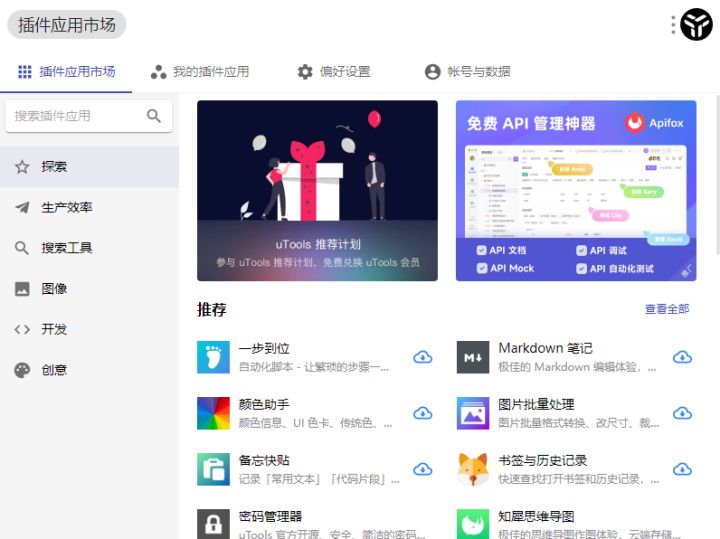Select the 开发 code brackets icon

22,329
